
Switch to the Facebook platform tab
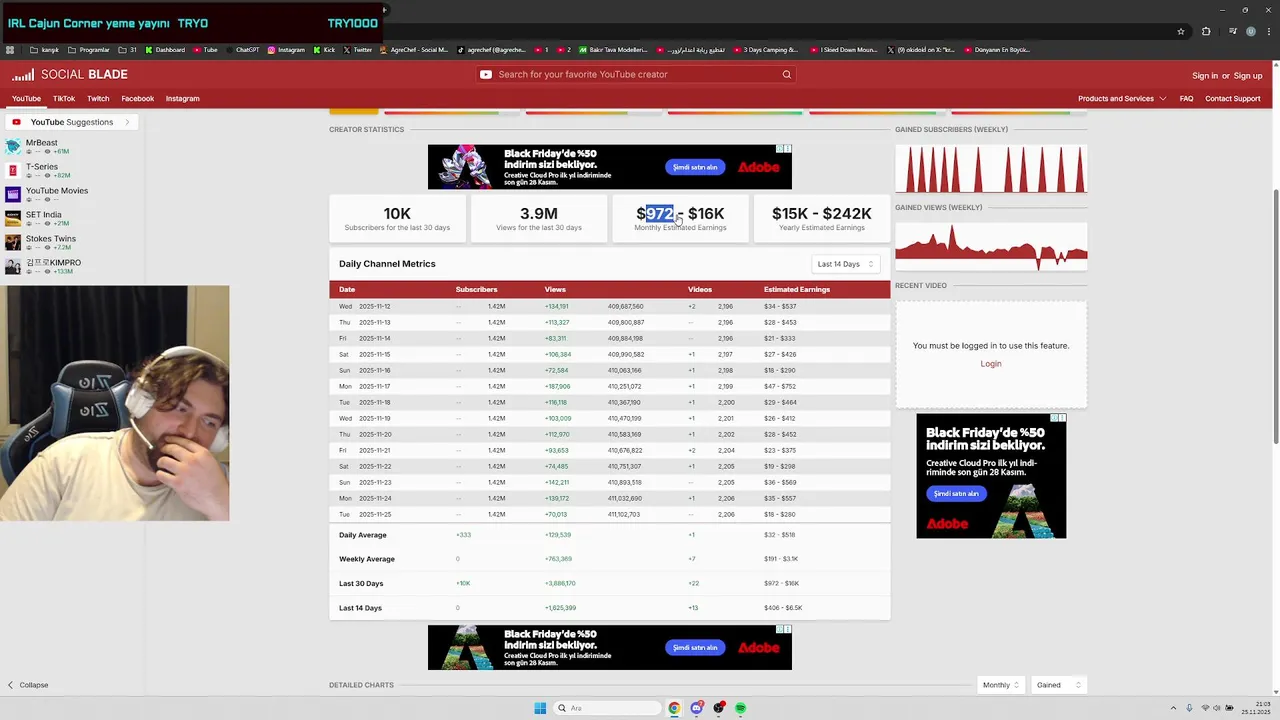point(138,99)
